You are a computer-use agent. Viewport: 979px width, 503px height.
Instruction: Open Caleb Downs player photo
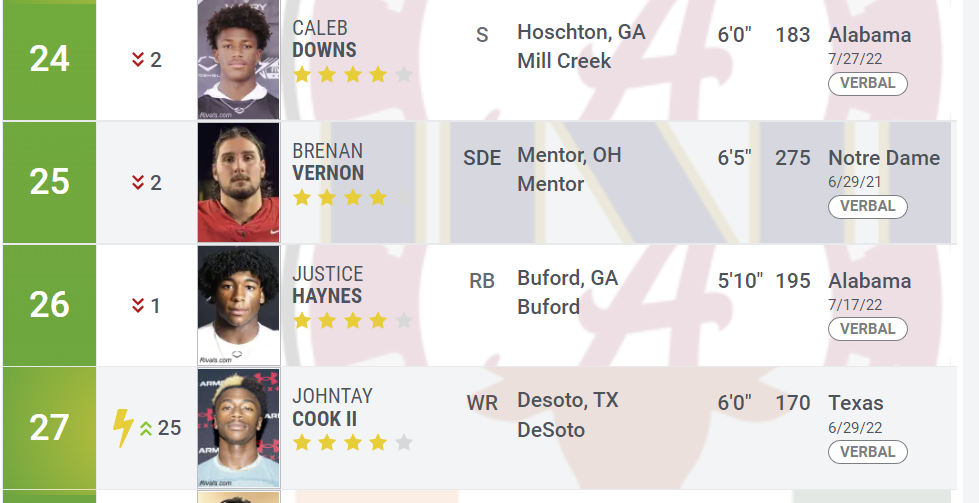pyautogui.click(x=239, y=59)
